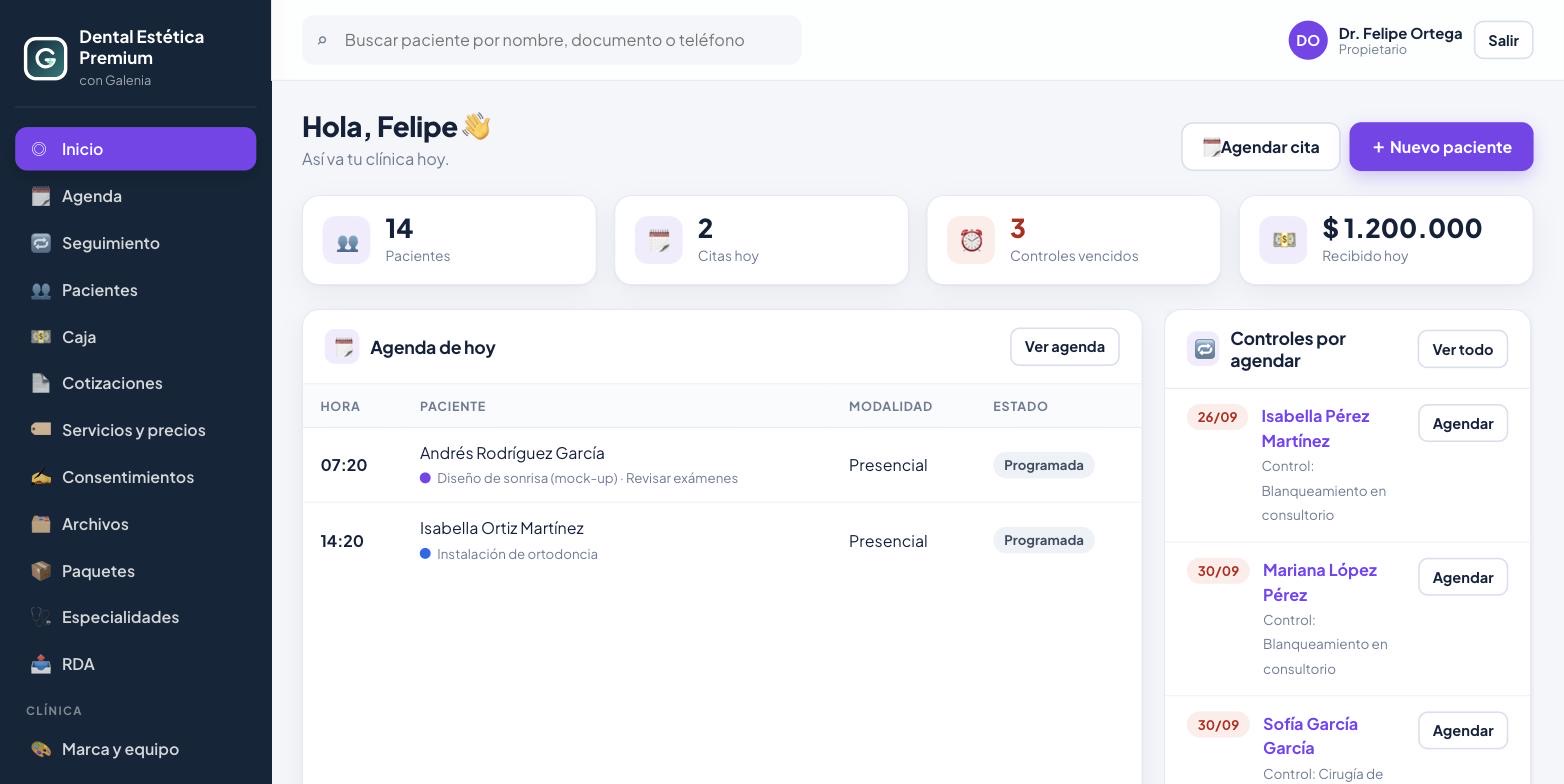Go to Agenda in the sidebar

[136, 196]
